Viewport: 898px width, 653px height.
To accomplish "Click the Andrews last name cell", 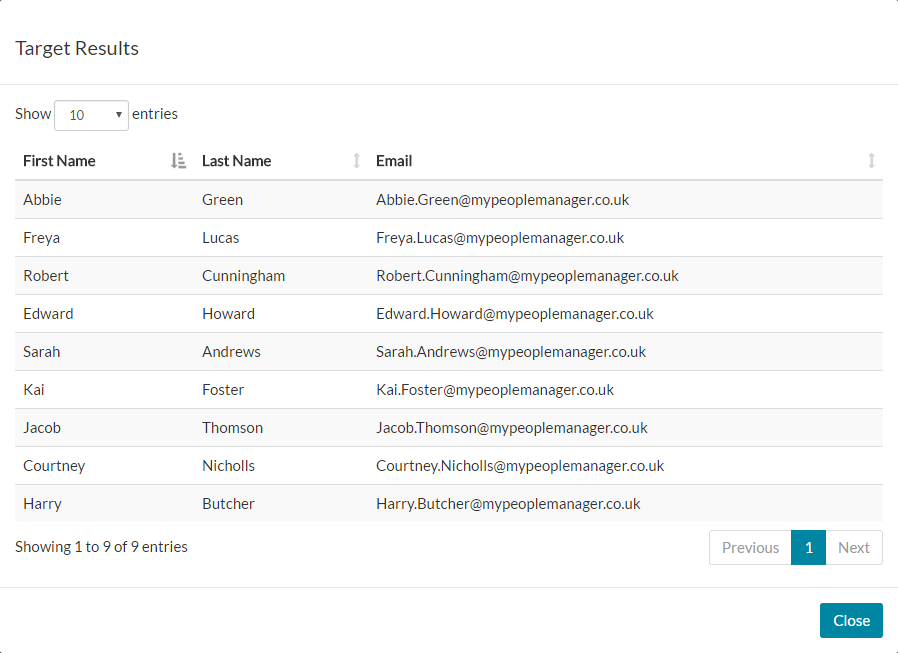I will click(x=231, y=352).
